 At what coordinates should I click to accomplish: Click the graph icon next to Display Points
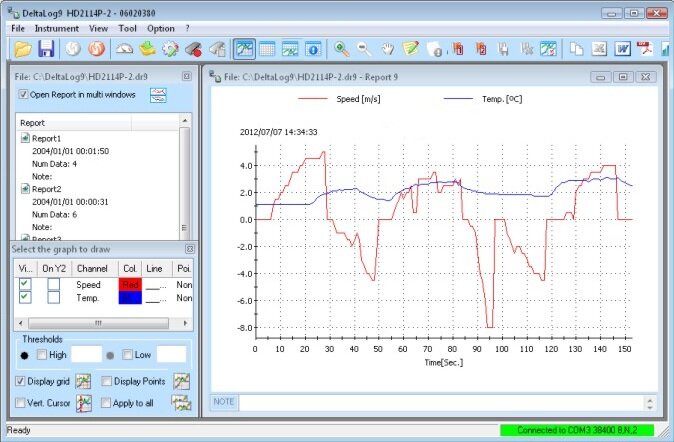point(182,381)
